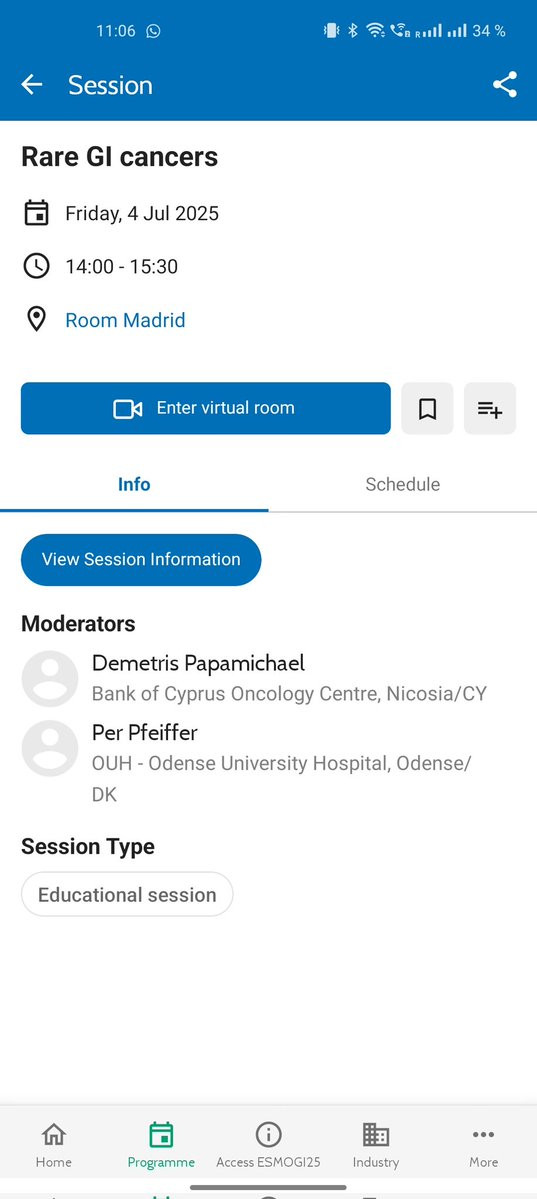Bookmark the Rare GI cancers session
537x1199 pixels.
(x=428, y=408)
